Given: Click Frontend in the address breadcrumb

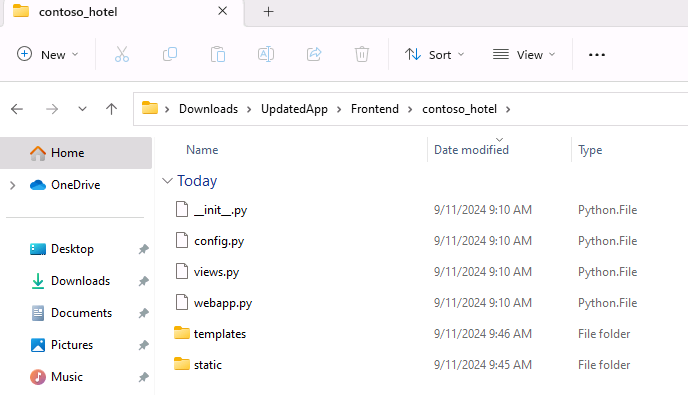Looking at the screenshot, I should click(x=375, y=109).
